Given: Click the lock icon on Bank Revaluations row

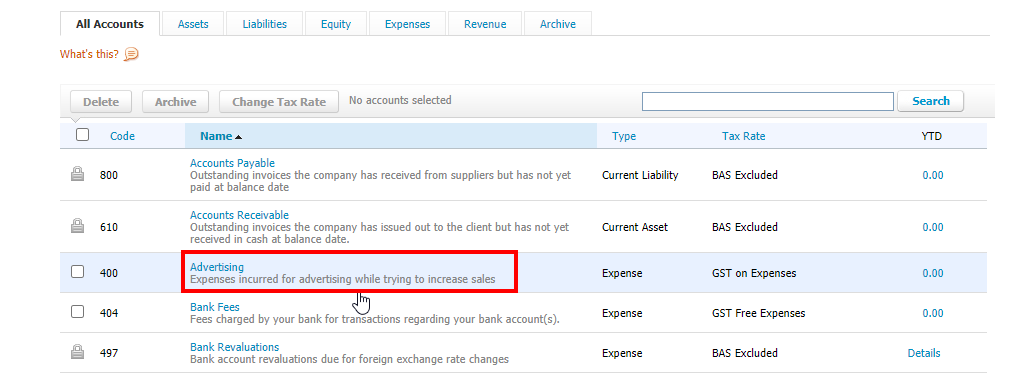Looking at the screenshot, I should click(x=77, y=352).
